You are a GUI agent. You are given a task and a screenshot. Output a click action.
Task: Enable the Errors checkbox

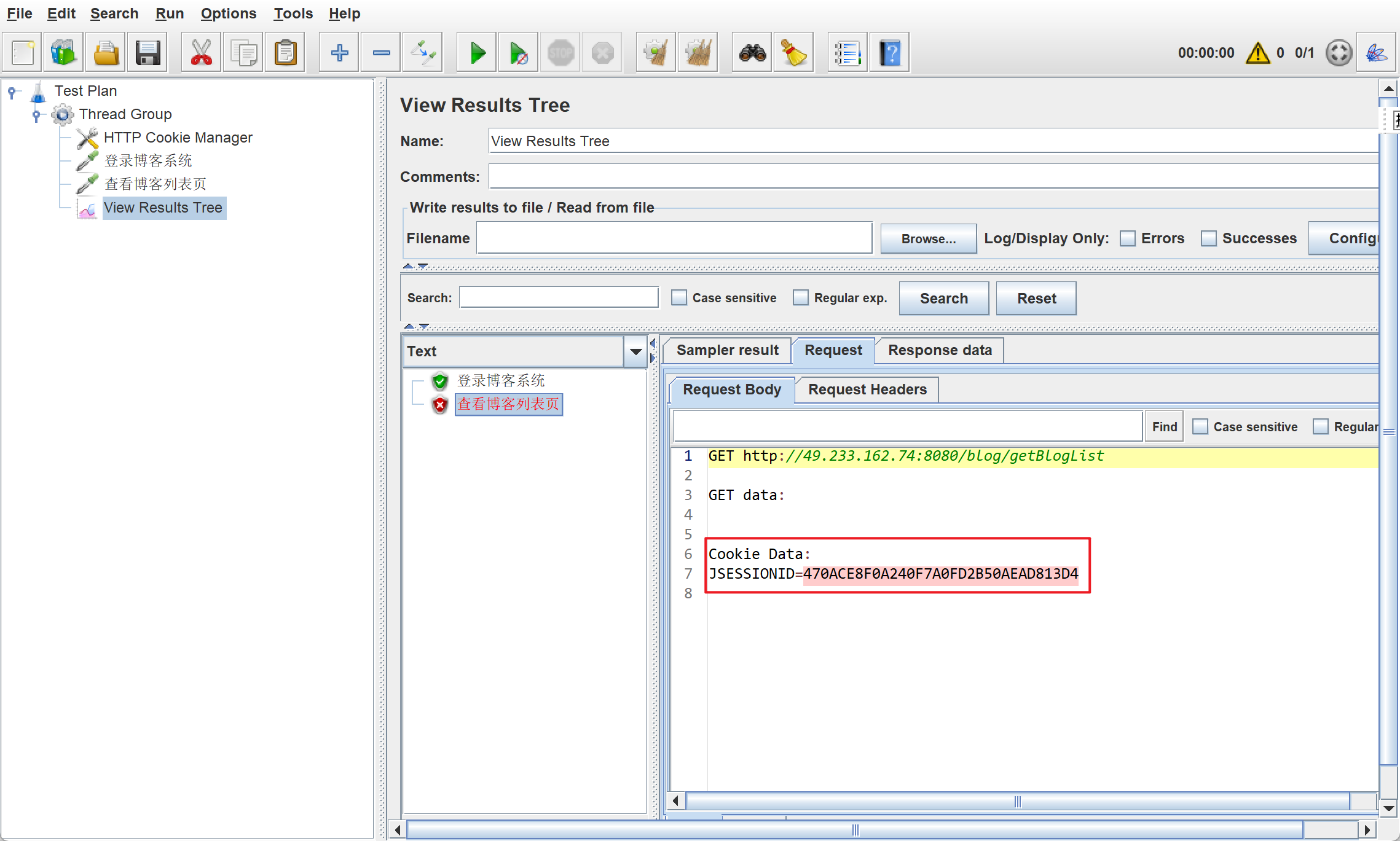coord(1127,238)
